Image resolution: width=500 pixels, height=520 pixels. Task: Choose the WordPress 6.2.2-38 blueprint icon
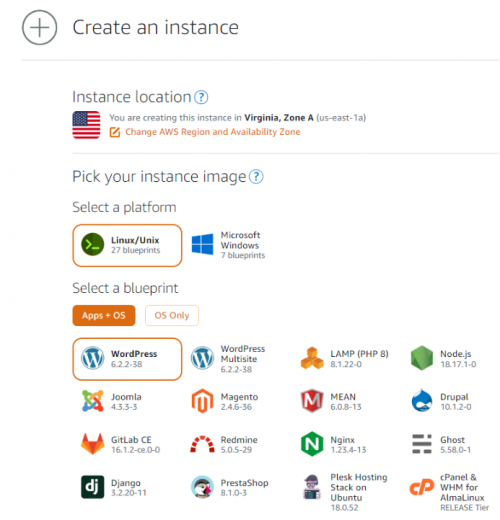pos(93,358)
